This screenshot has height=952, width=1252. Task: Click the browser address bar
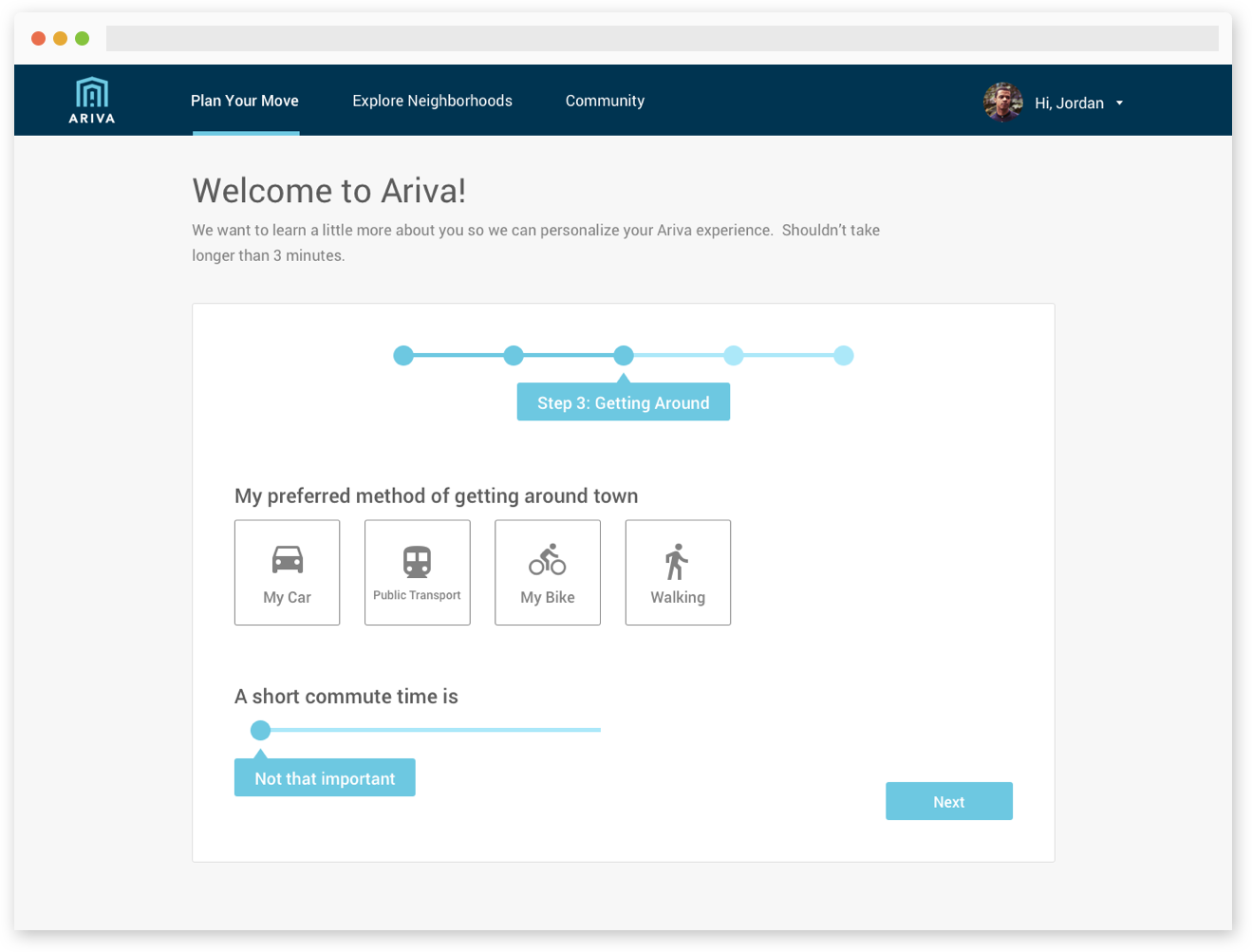click(662, 38)
